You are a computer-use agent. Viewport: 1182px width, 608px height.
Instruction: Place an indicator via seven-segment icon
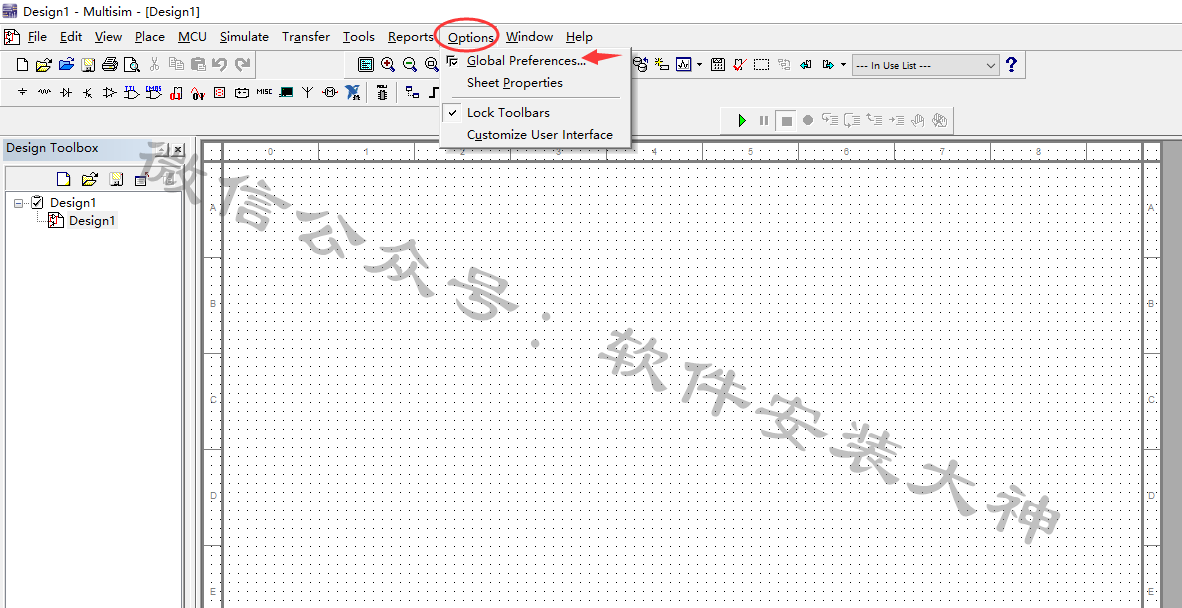pyautogui.click(x=219, y=93)
